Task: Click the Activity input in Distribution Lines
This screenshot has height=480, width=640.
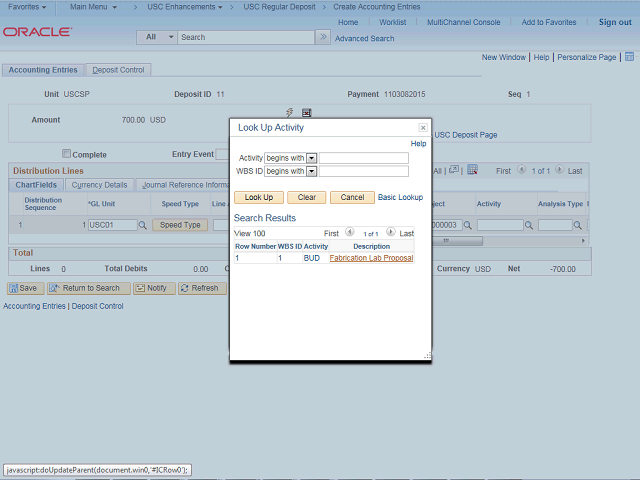Action: (x=500, y=225)
